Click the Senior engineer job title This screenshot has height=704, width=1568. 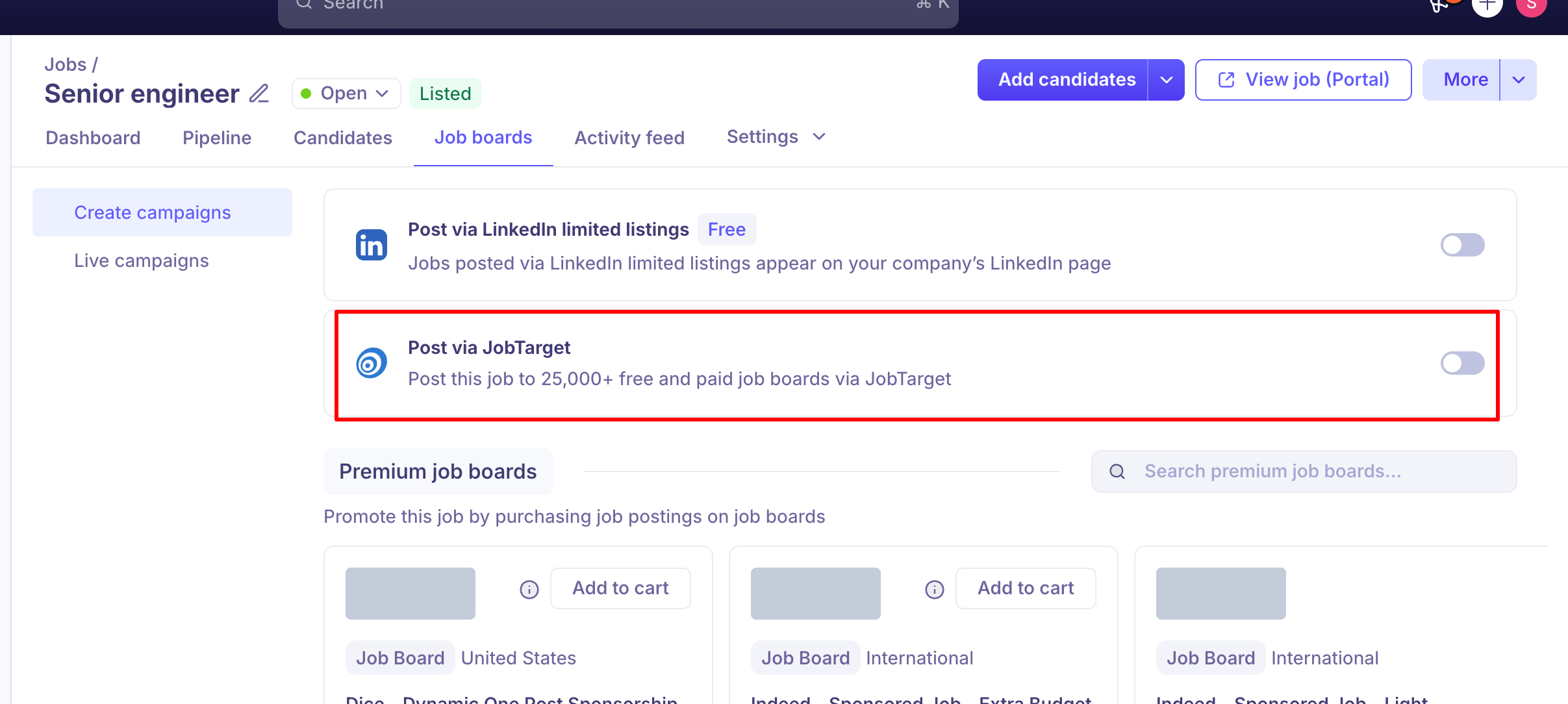(x=142, y=94)
